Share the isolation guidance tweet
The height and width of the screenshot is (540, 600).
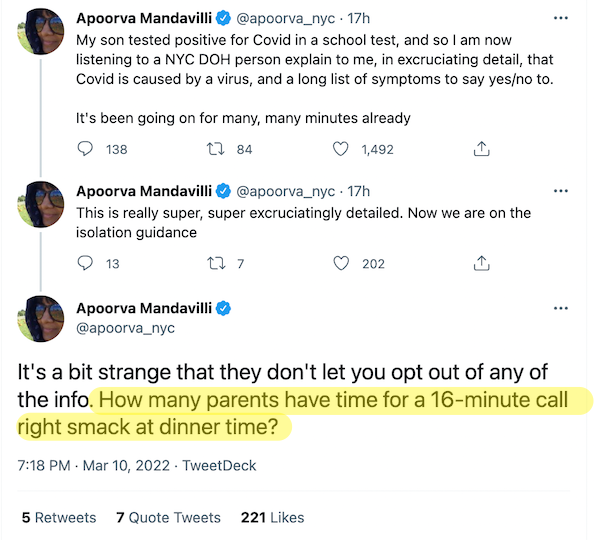tap(481, 263)
